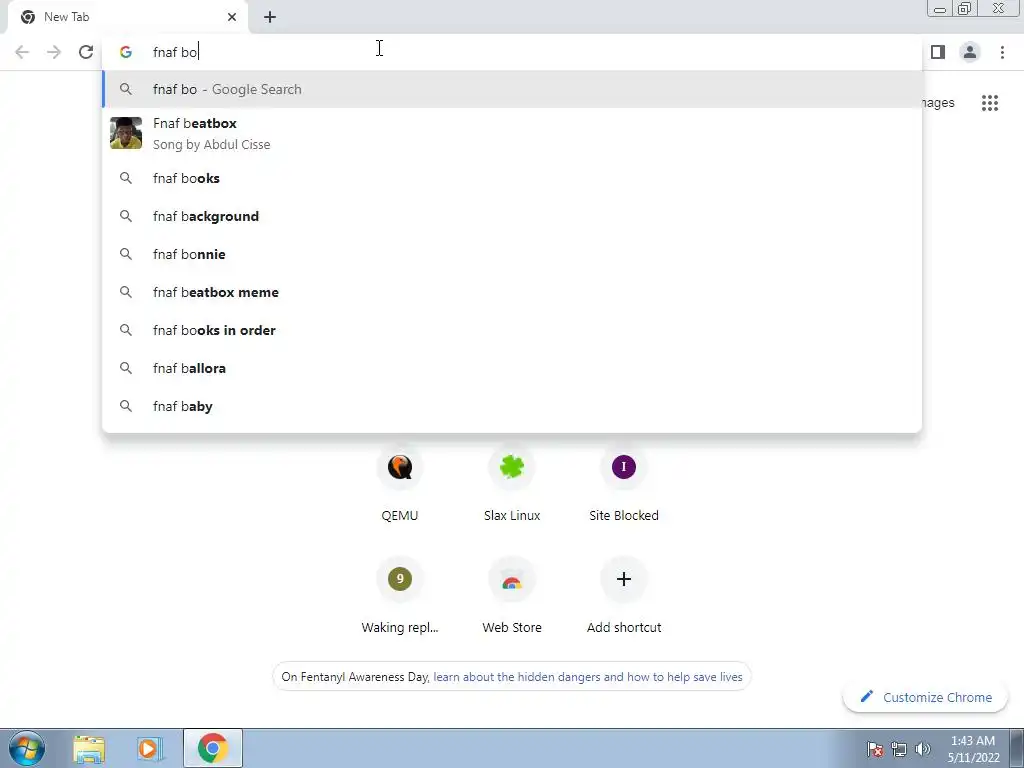The width and height of the screenshot is (1024, 768).
Task: Click the Add shortcut plus tile
Action: tap(624, 597)
